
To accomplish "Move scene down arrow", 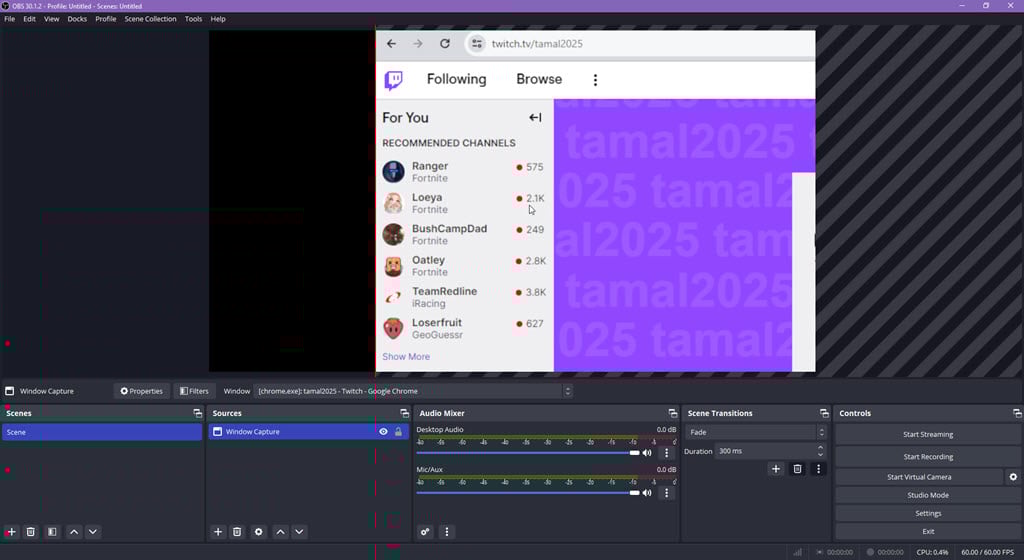I will coord(93,532).
